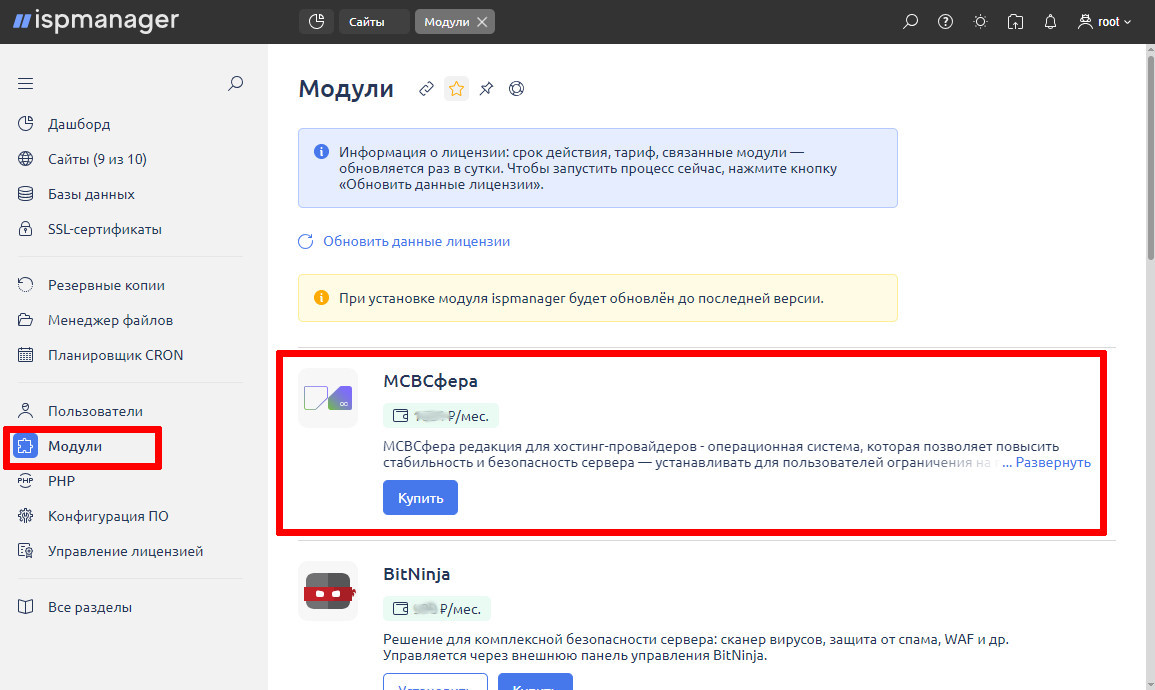This screenshot has width=1155, height=690.
Task: Collapse sidebar with hamburger menu icon
Action: [26, 84]
